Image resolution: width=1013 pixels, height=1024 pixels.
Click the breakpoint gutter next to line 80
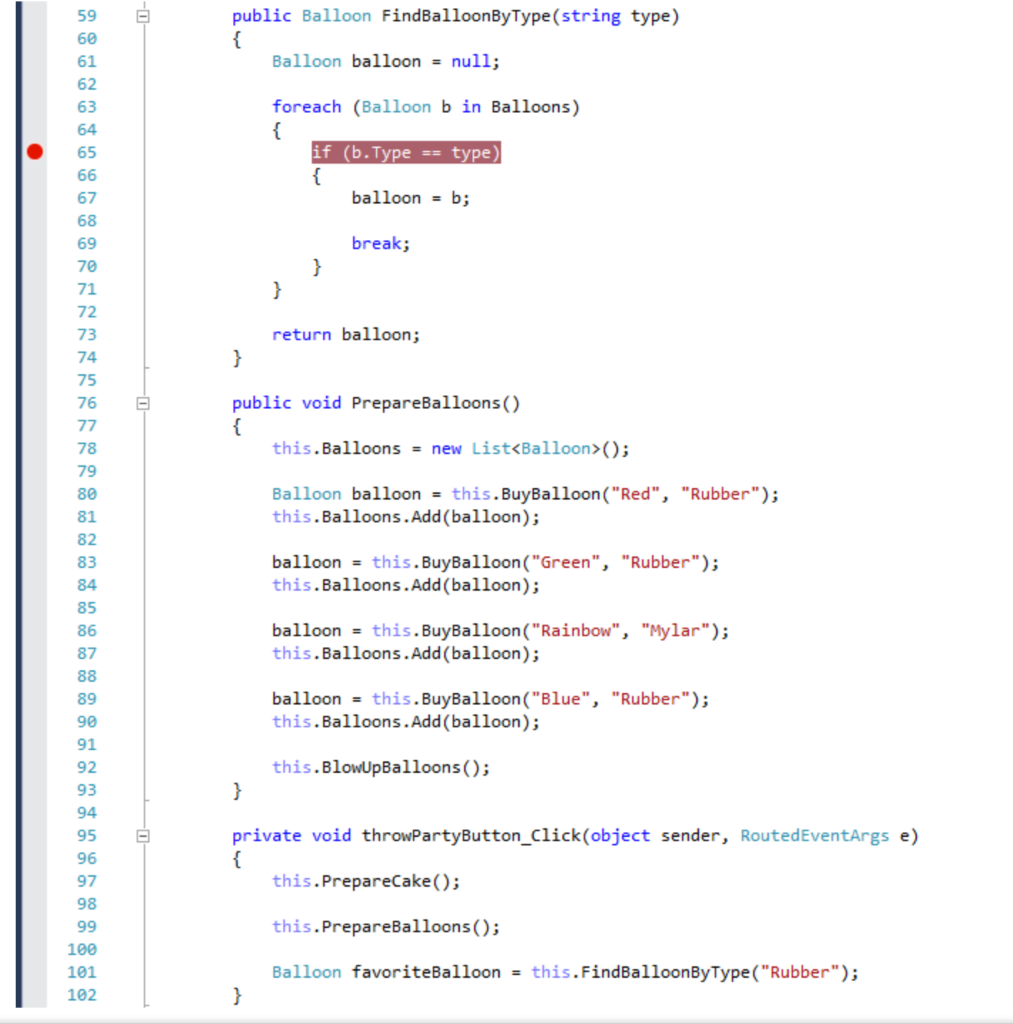point(34,493)
